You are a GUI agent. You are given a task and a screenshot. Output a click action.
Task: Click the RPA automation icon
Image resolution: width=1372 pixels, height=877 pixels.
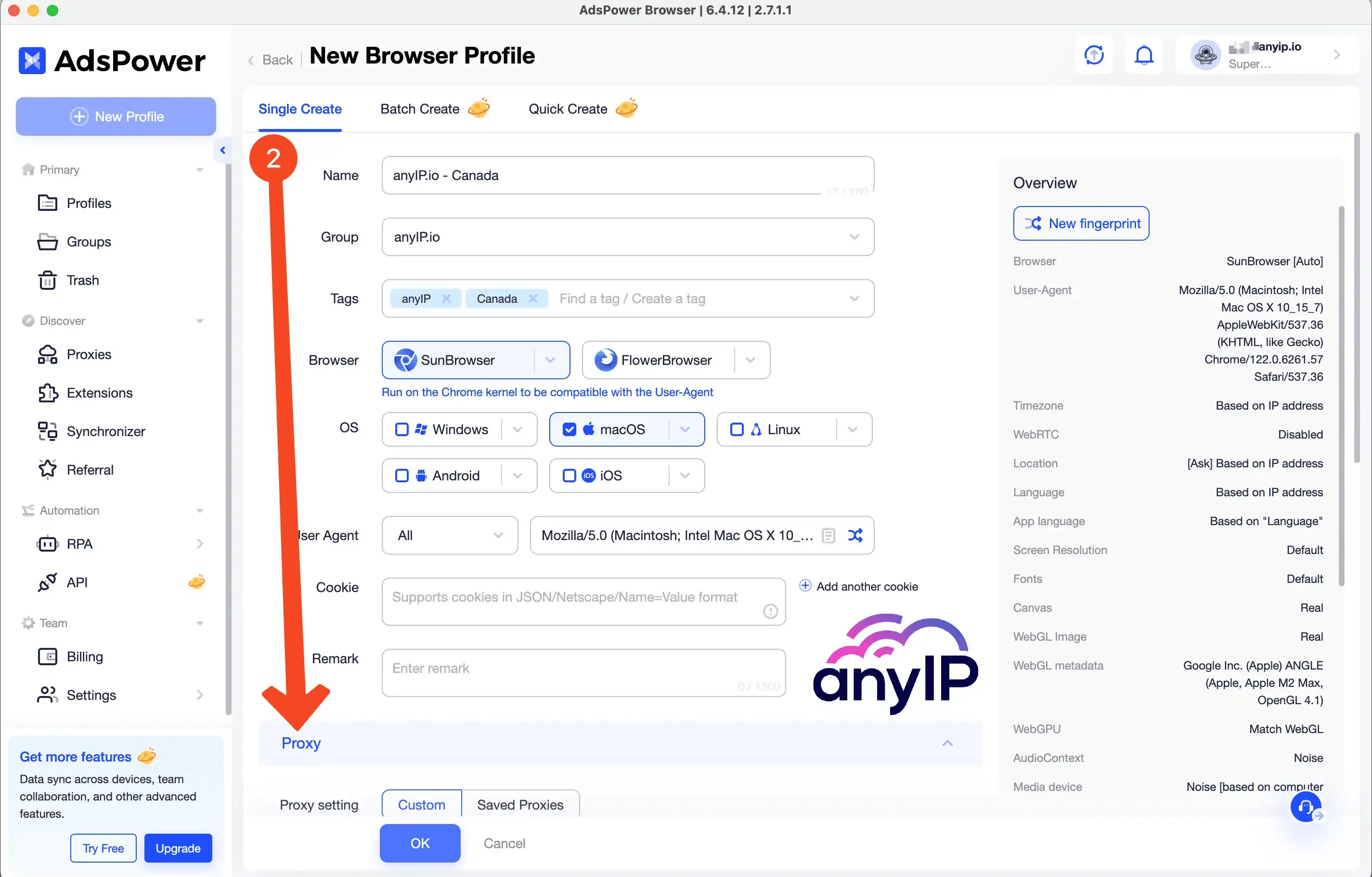[x=48, y=543]
